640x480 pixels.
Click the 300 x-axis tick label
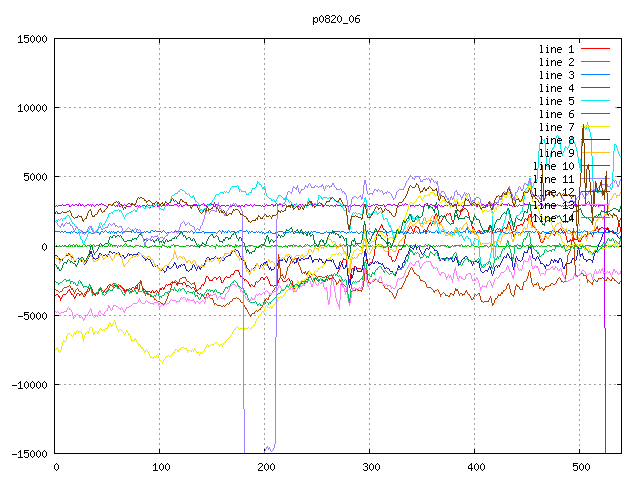point(369,467)
